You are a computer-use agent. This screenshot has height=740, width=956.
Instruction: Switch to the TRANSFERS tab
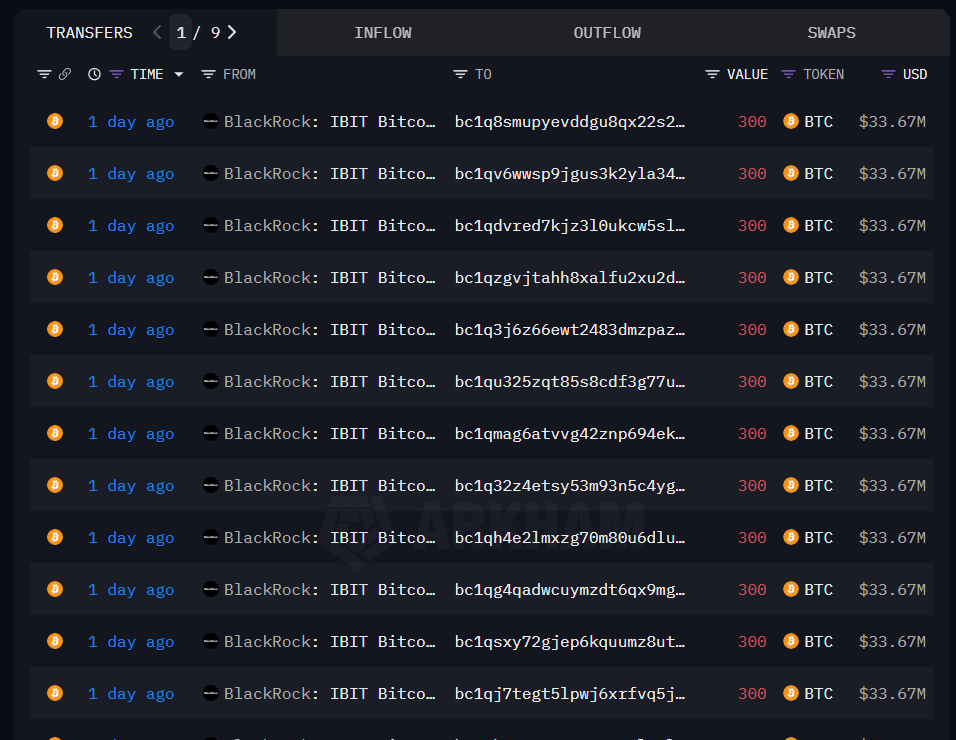click(x=90, y=33)
